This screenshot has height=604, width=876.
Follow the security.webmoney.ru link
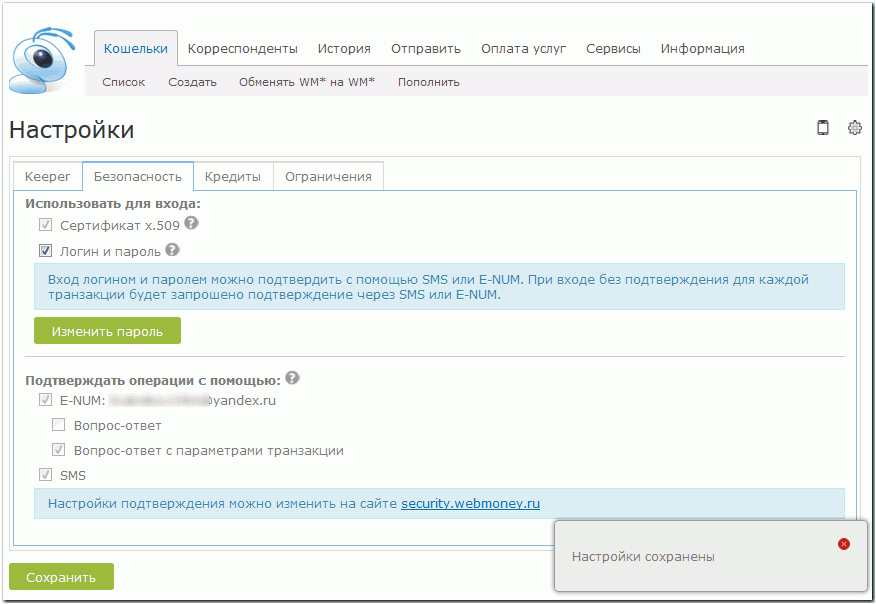tap(470, 503)
